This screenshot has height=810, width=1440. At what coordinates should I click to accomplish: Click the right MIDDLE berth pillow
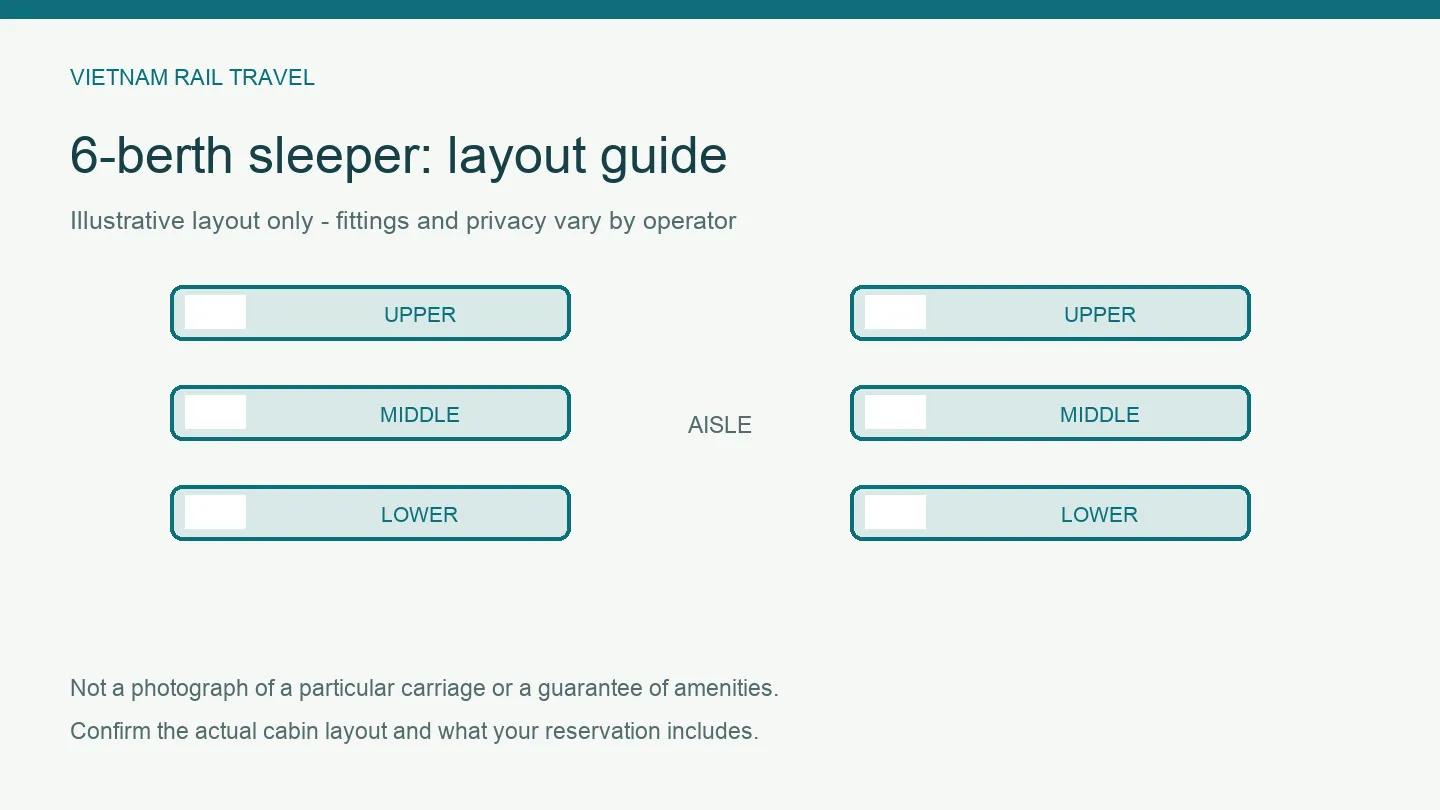point(895,412)
